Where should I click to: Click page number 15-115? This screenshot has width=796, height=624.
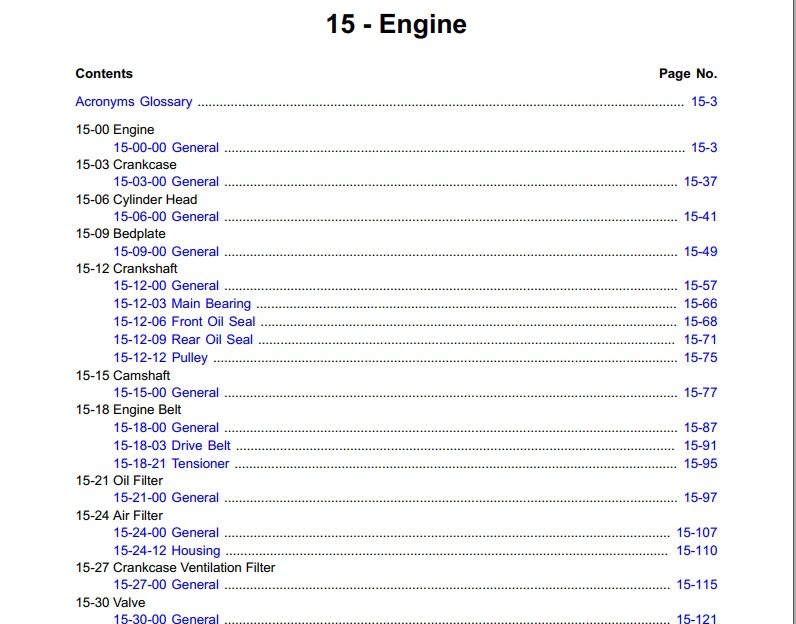[697, 584]
